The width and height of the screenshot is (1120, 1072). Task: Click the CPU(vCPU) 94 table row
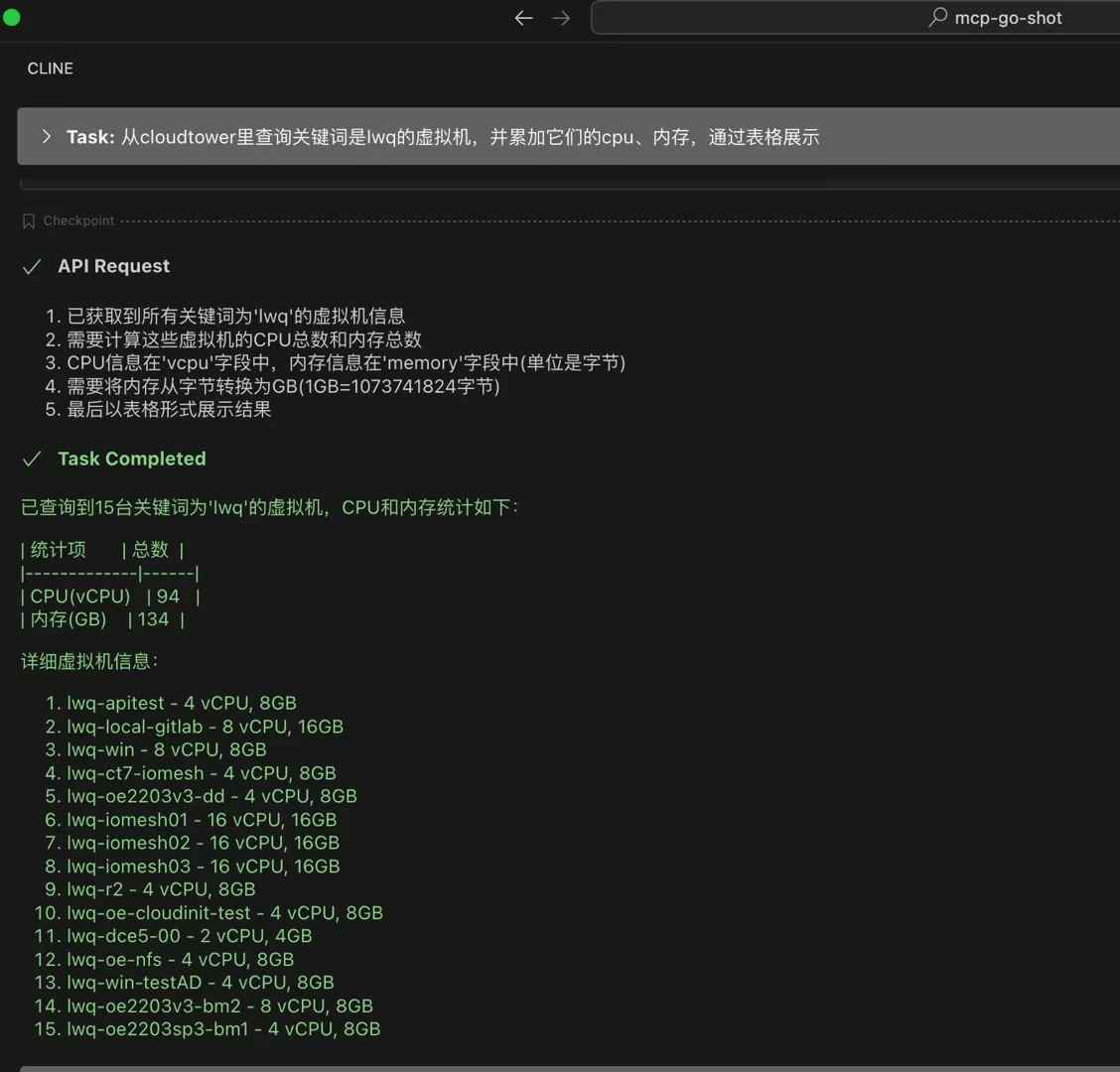tap(109, 597)
